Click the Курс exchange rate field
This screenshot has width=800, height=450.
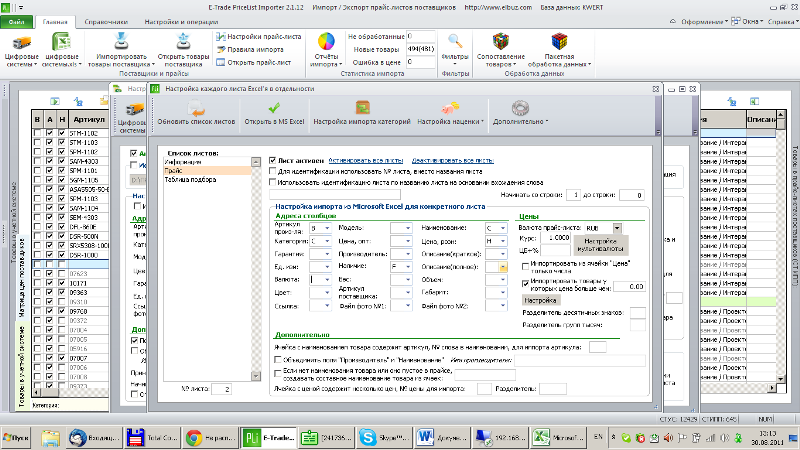pos(555,238)
